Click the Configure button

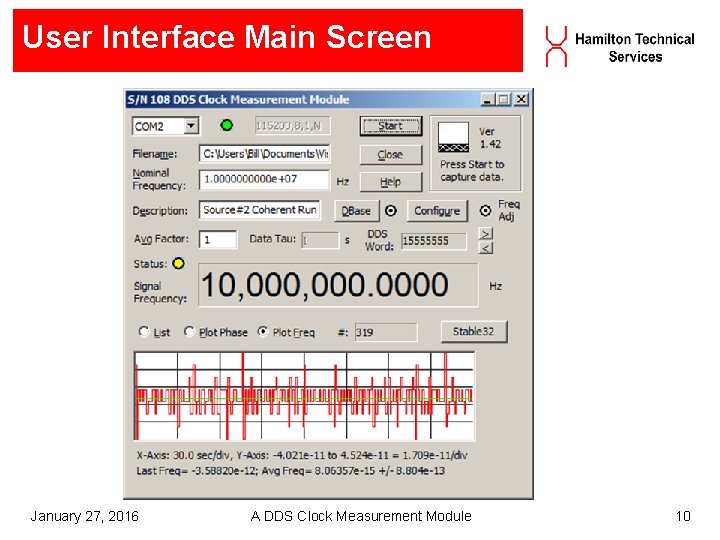point(437,211)
